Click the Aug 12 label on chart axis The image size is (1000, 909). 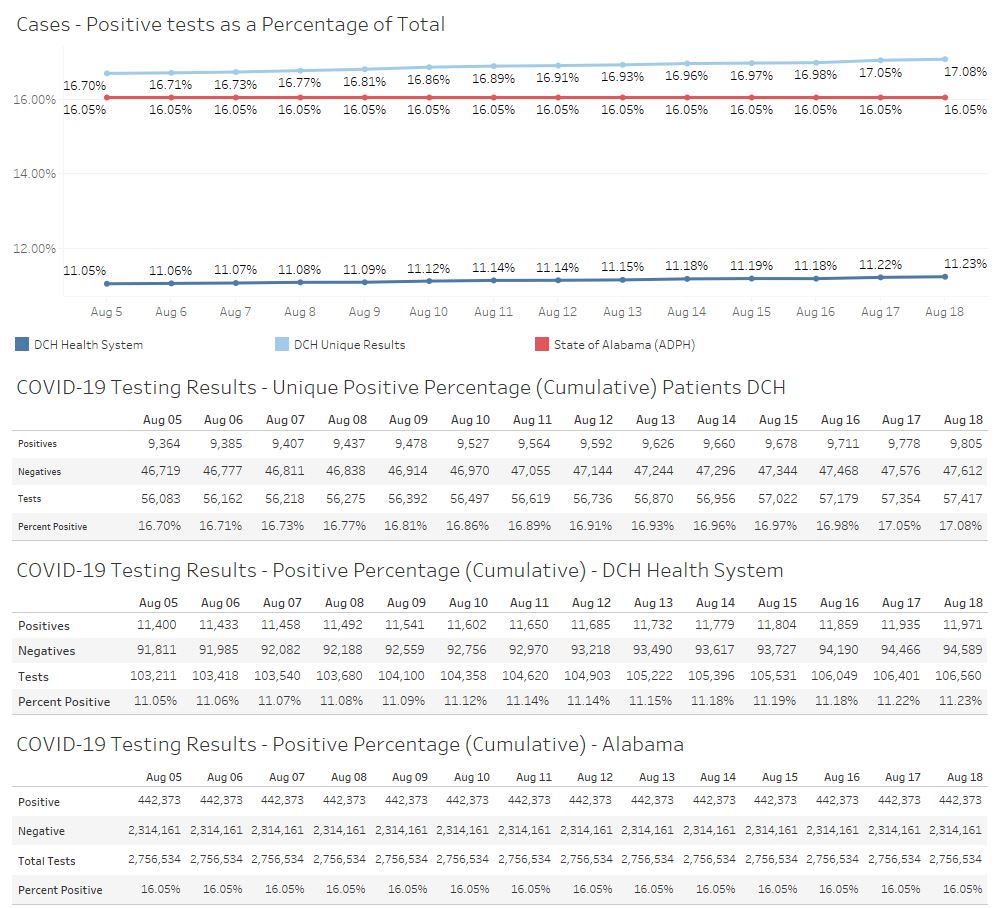(557, 312)
